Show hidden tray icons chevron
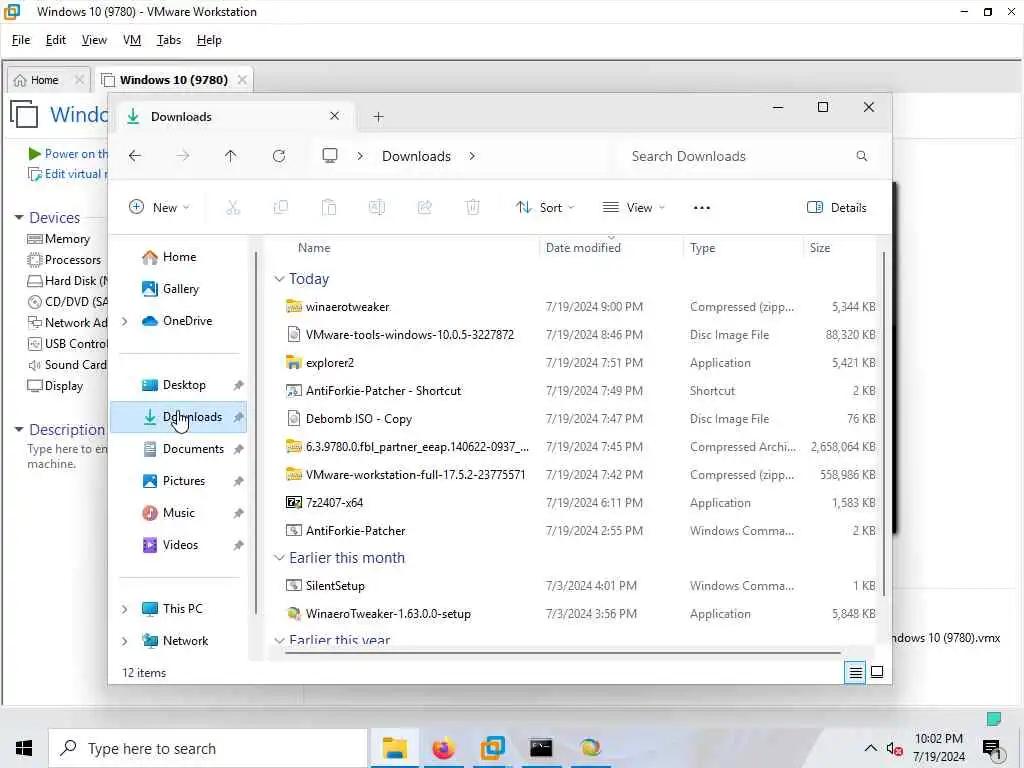This screenshot has height=768, width=1024. [x=871, y=748]
